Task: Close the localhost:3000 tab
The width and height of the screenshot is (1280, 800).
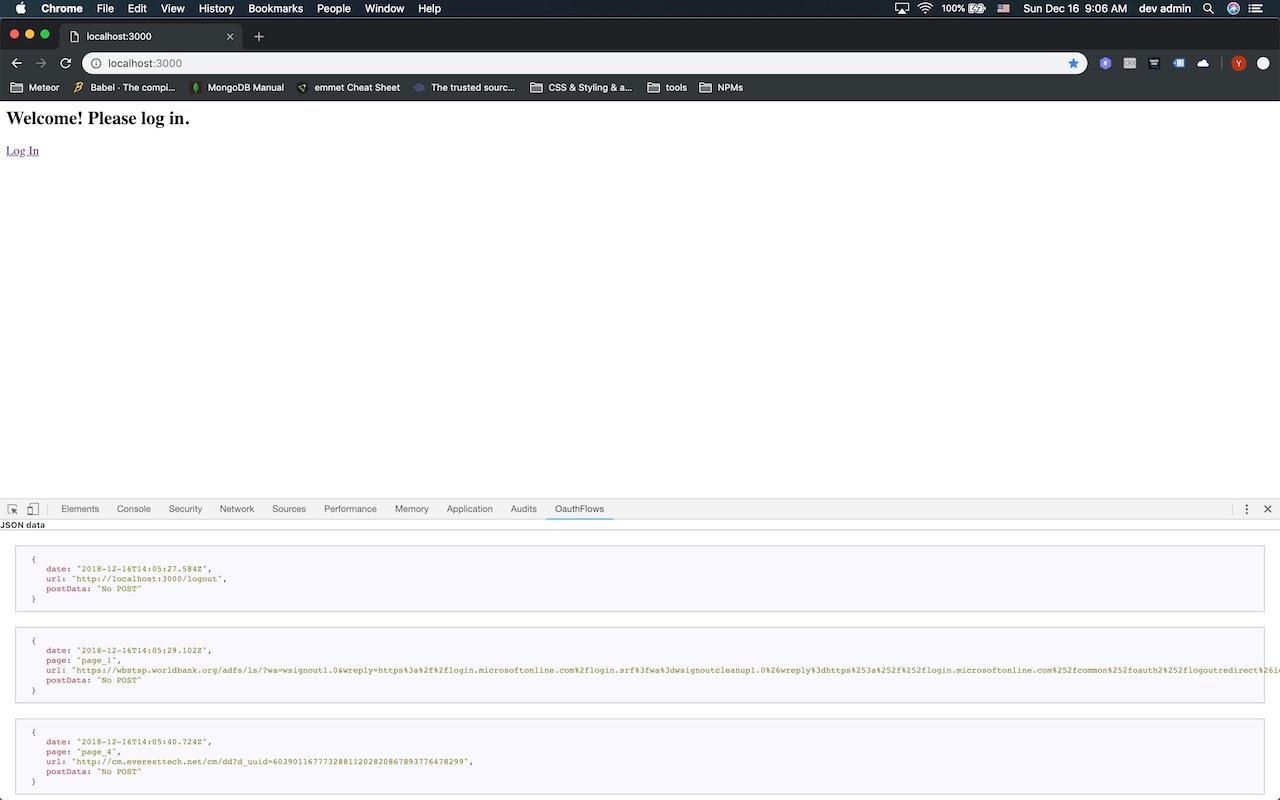Action: (x=230, y=36)
